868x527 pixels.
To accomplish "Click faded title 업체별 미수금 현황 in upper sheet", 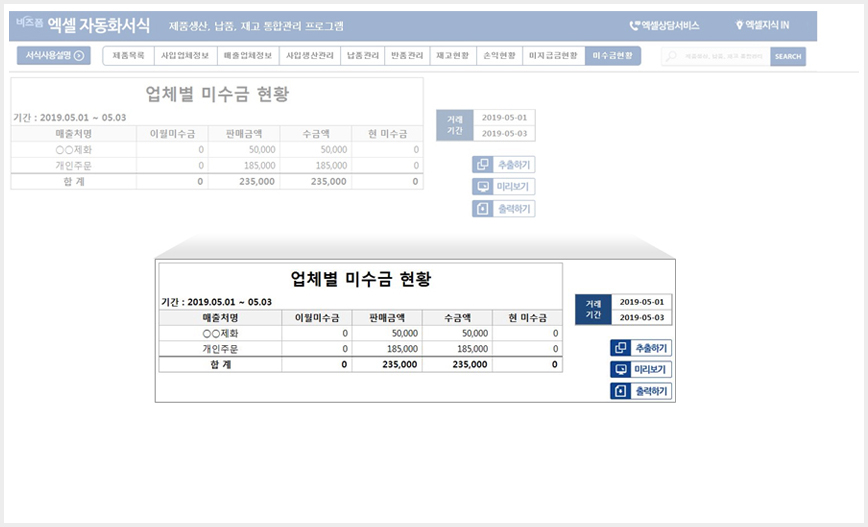I will [x=217, y=94].
